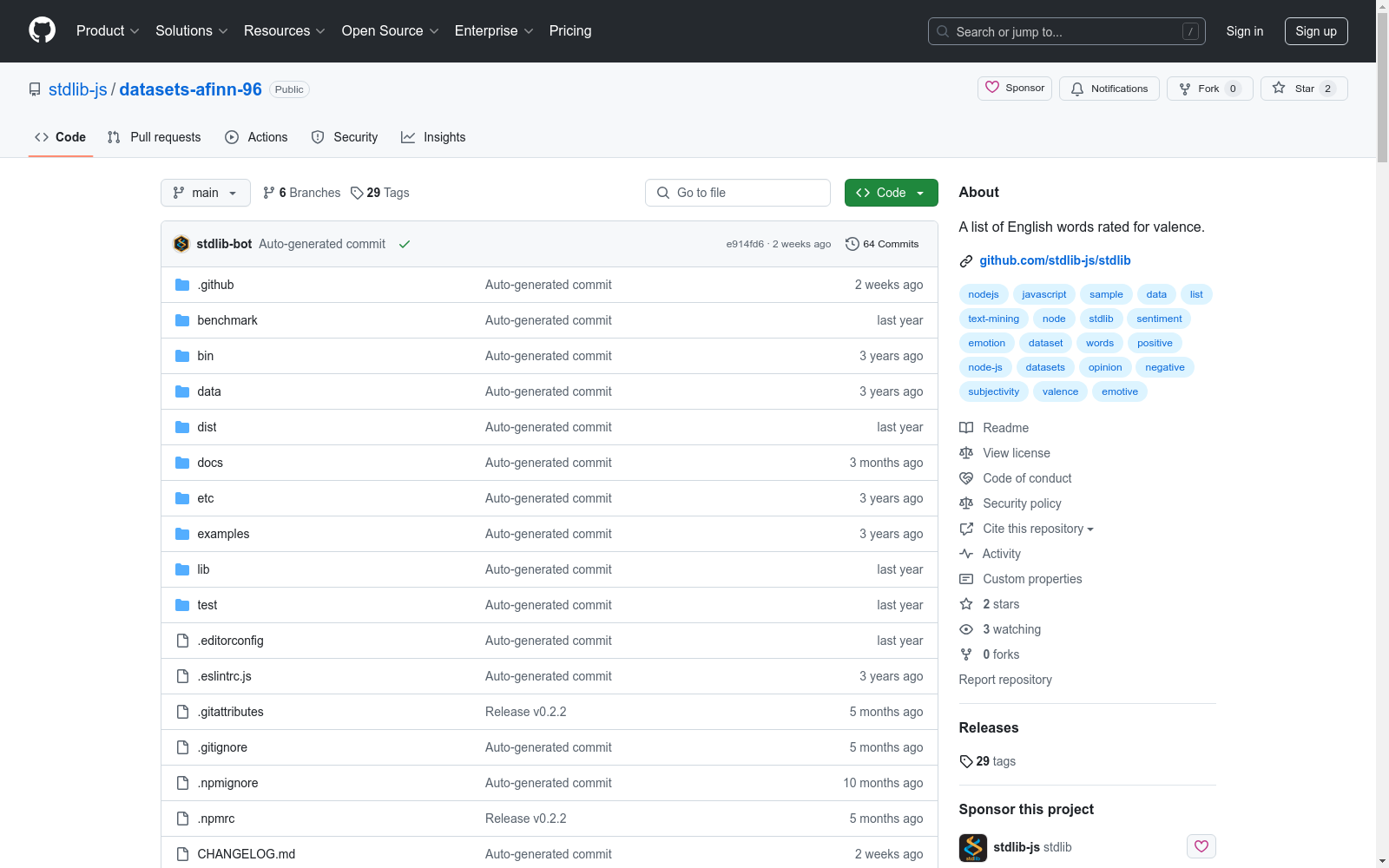The height and width of the screenshot is (868, 1389).
Task: Open the stdlib-js organization link
Action: click(78, 89)
